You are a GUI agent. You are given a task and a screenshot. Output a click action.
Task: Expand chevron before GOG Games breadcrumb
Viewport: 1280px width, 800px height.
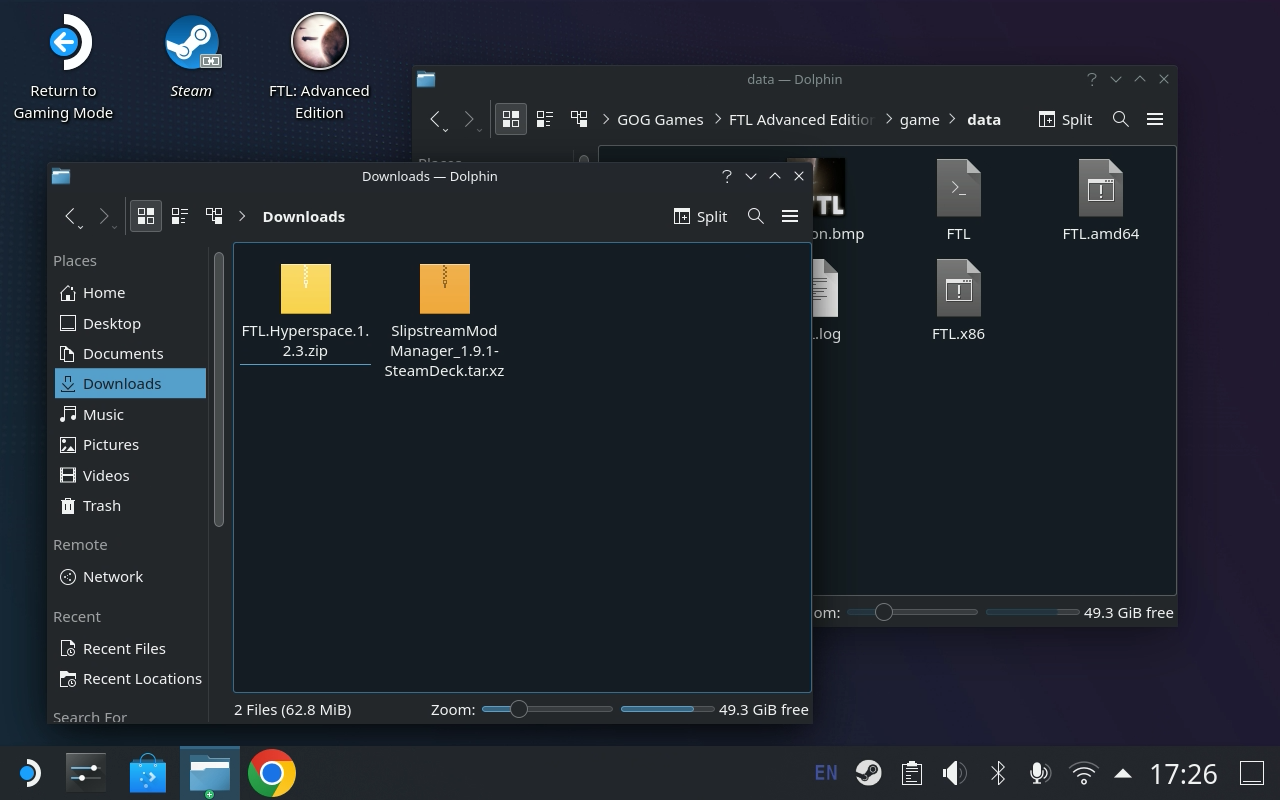606,119
